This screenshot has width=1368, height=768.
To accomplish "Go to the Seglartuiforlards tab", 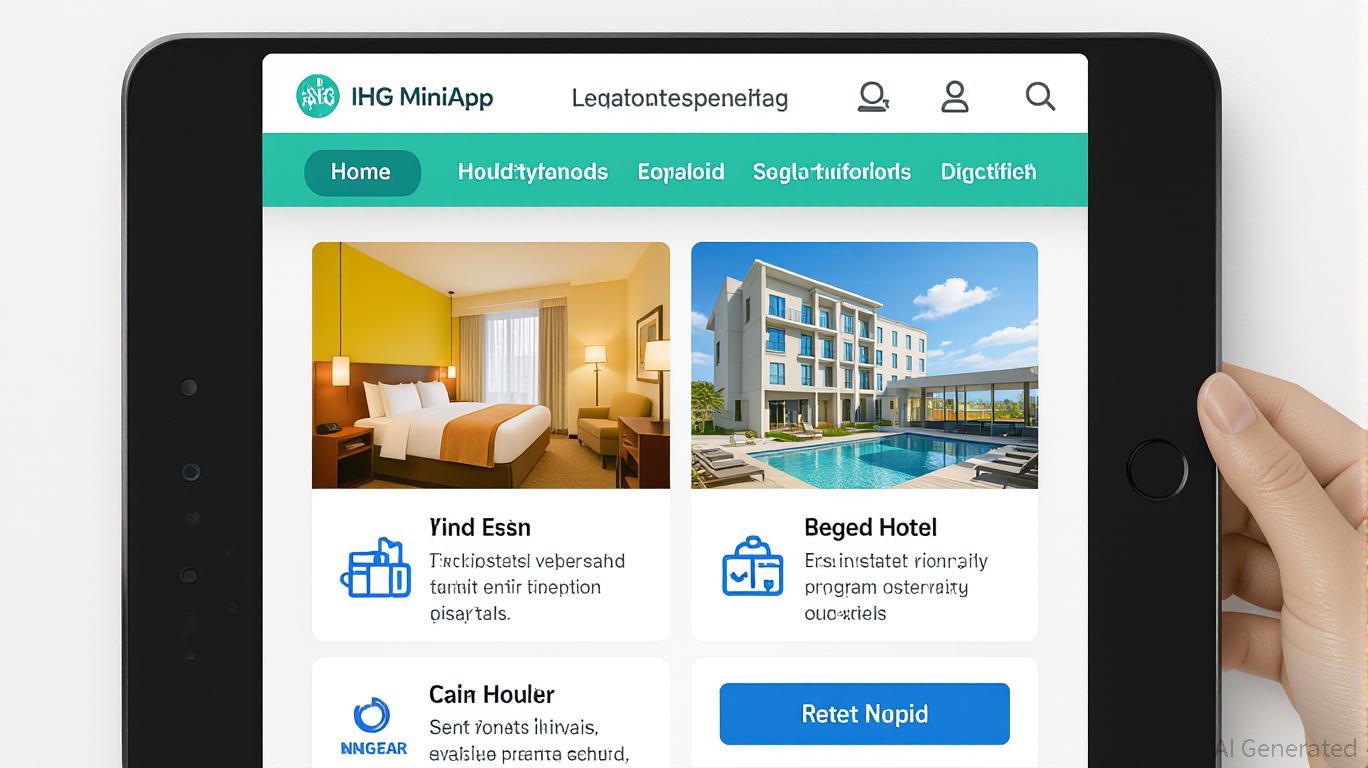I will [x=832, y=172].
